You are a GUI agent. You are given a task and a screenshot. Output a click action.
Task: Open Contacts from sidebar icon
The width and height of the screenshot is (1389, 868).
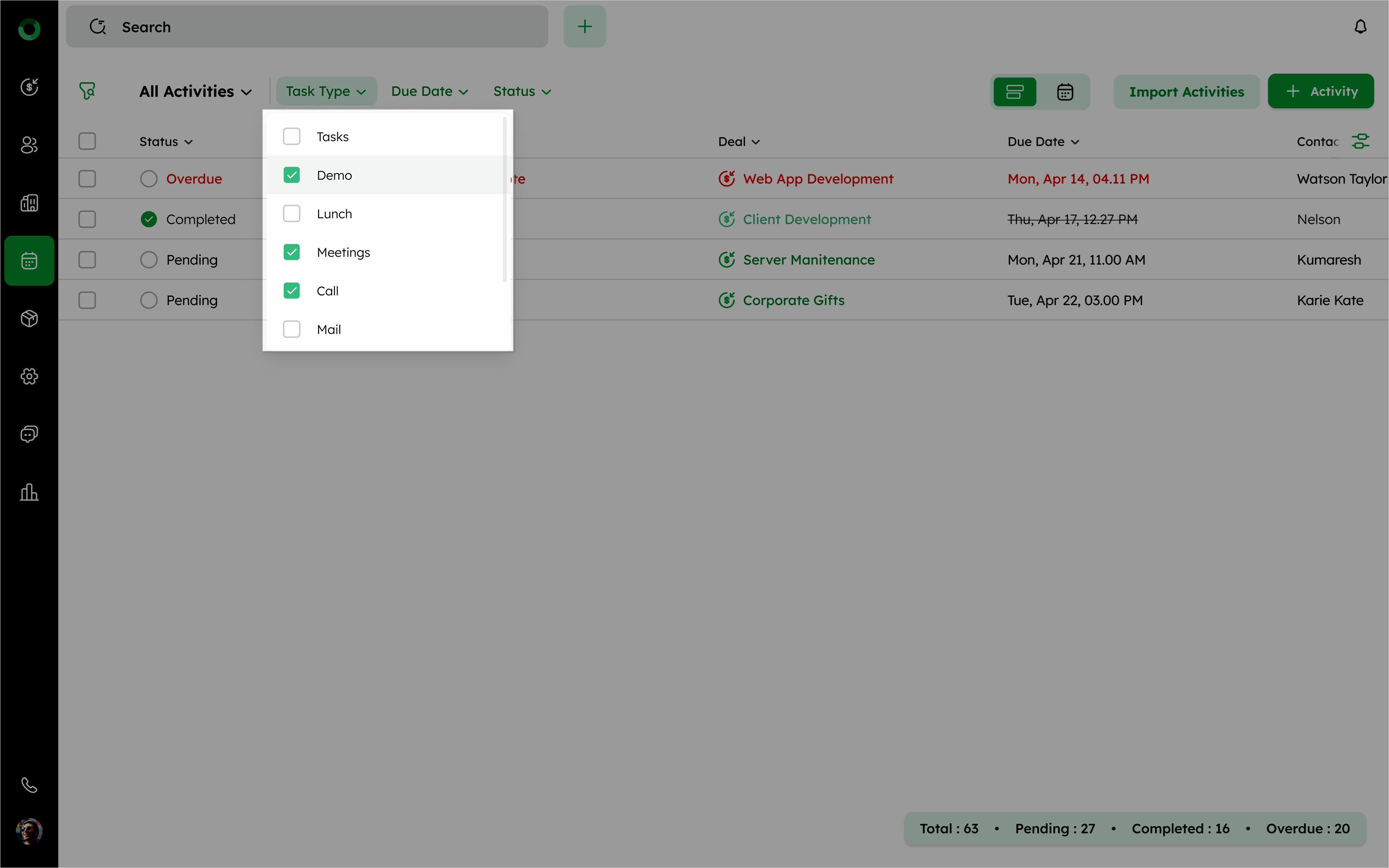[x=29, y=145]
